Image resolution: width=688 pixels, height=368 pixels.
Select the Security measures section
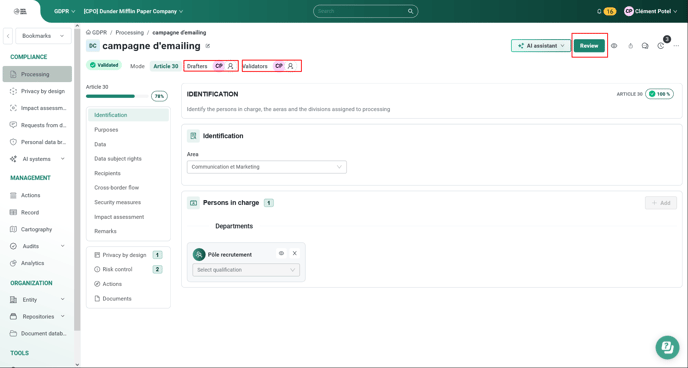(x=128, y=202)
